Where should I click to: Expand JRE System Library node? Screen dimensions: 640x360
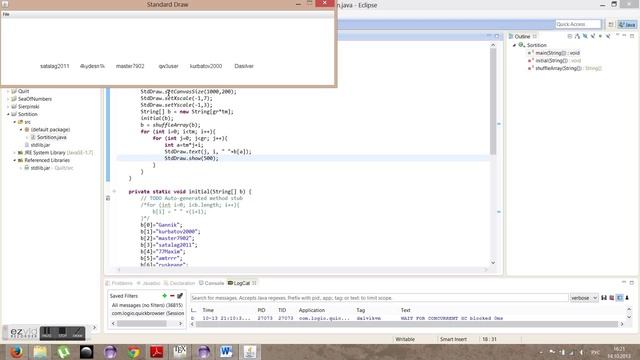pos(14,153)
